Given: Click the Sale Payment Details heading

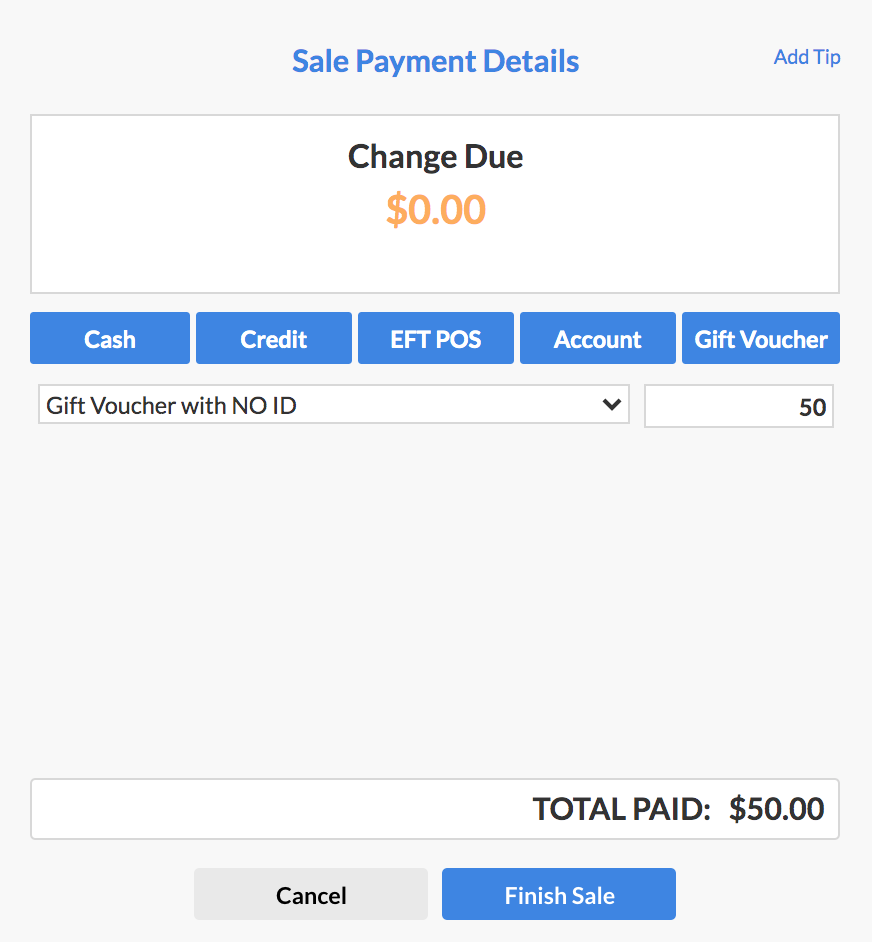Looking at the screenshot, I should (x=436, y=61).
